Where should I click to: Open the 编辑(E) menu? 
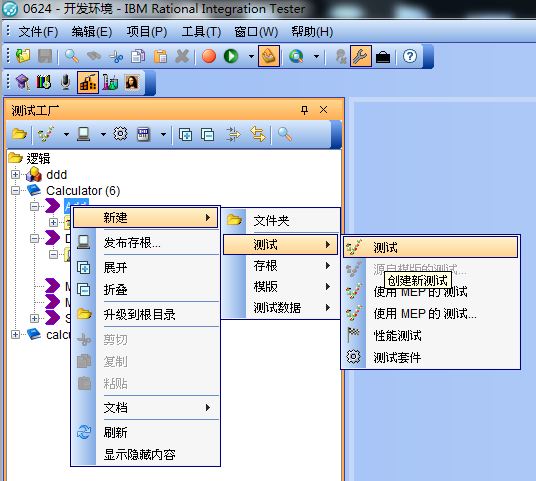tap(92, 32)
